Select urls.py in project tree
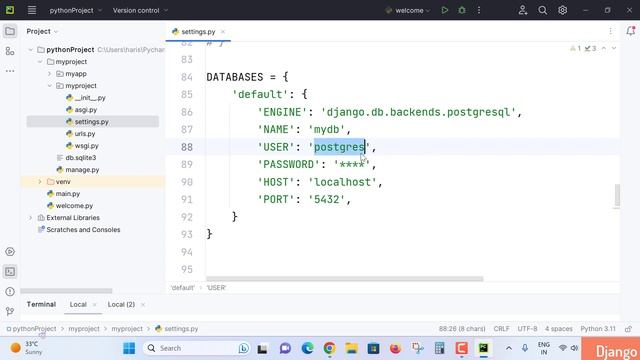The width and height of the screenshot is (640, 360). tap(80, 134)
